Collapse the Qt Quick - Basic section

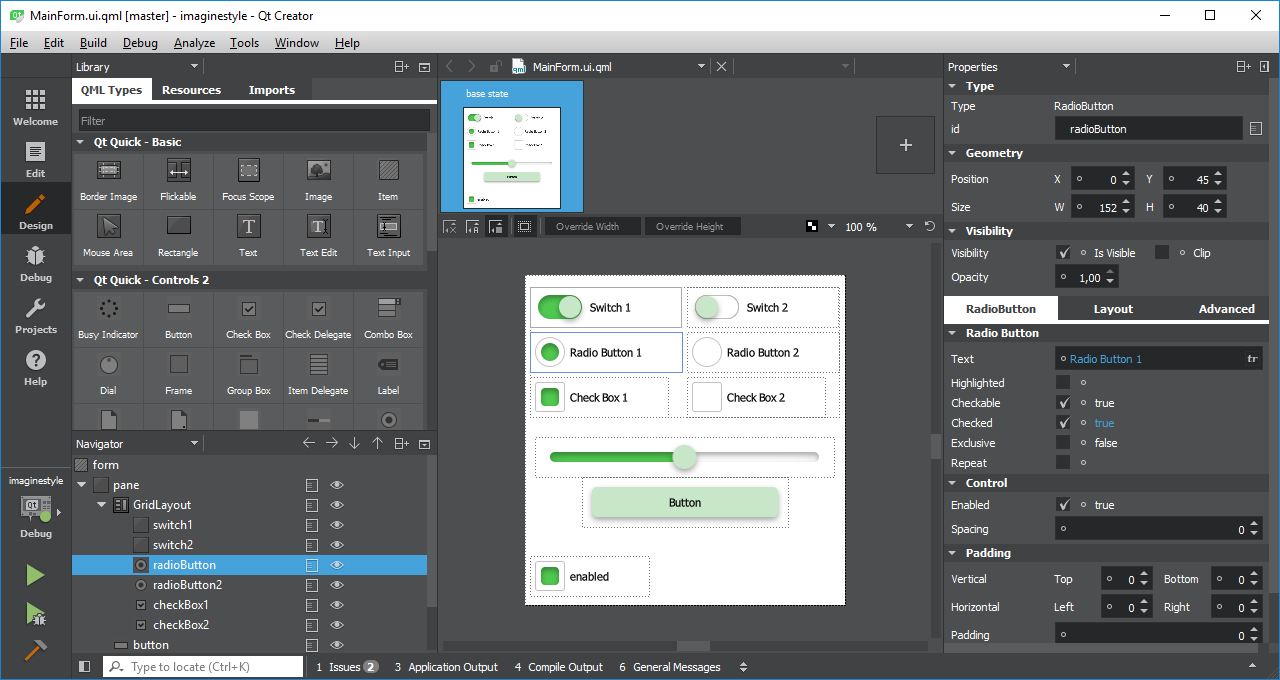[x=80, y=142]
